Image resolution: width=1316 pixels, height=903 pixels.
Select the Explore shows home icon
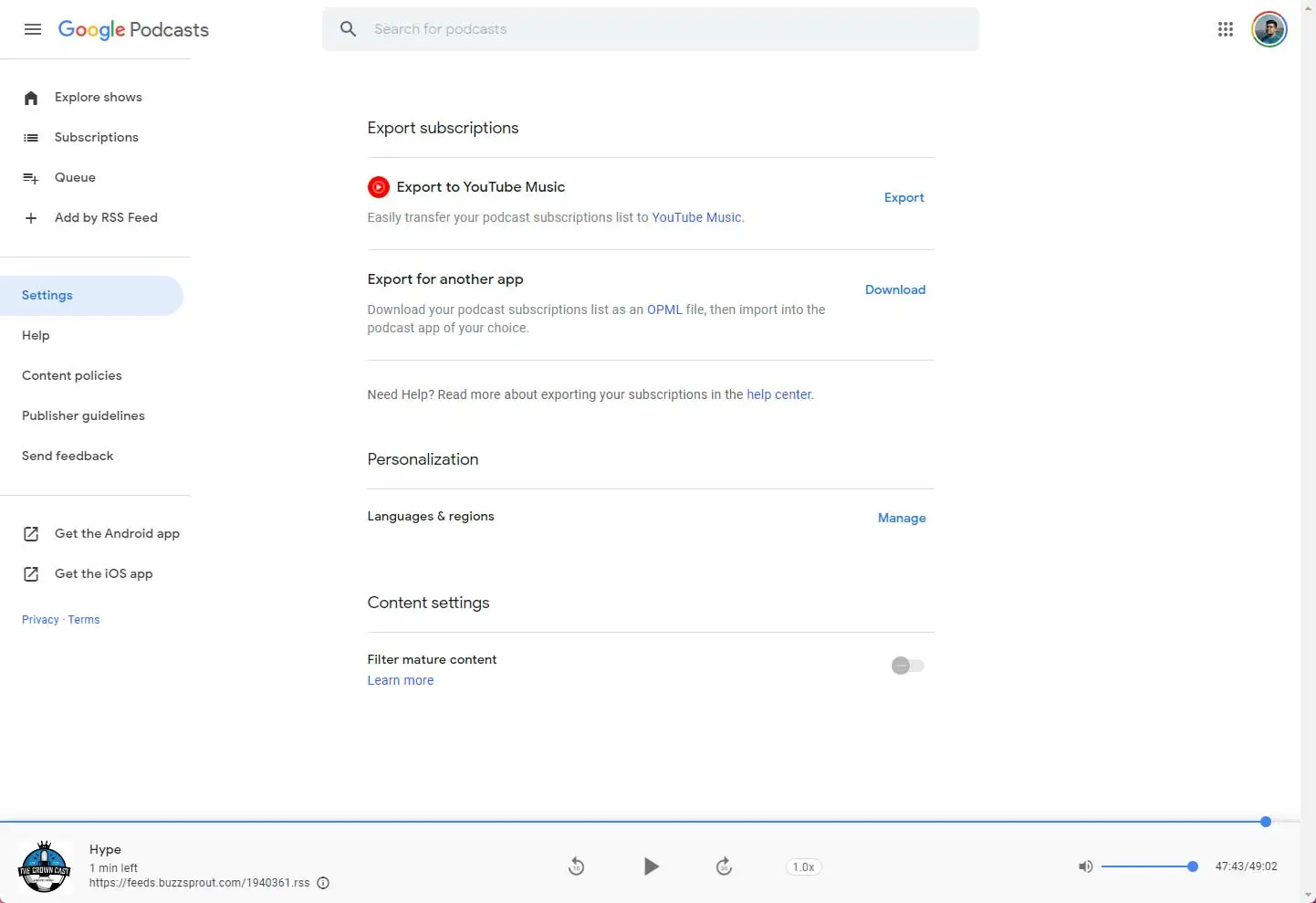pyautogui.click(x=31, y=98)
